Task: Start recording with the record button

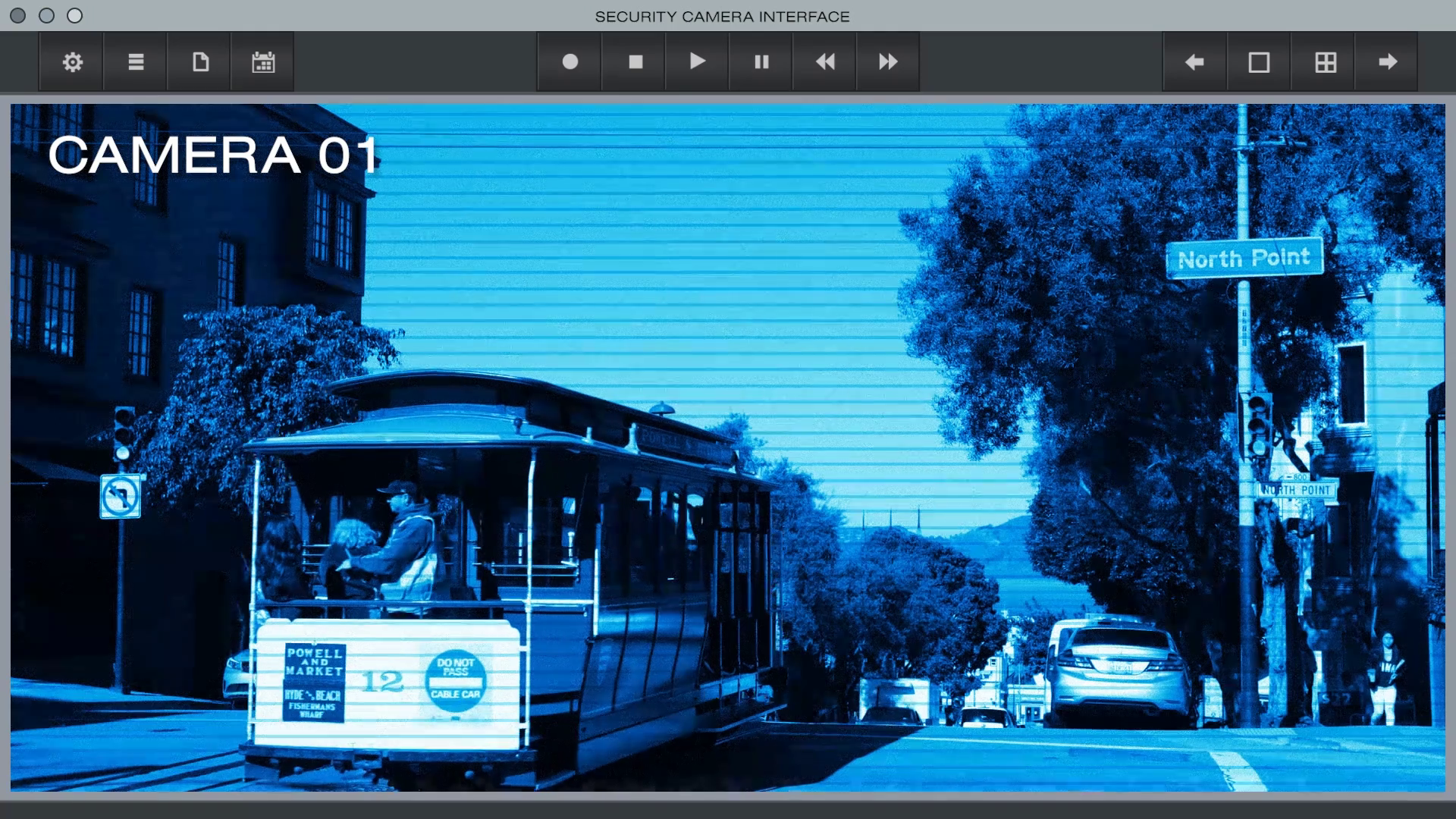Action: (570, 62)
